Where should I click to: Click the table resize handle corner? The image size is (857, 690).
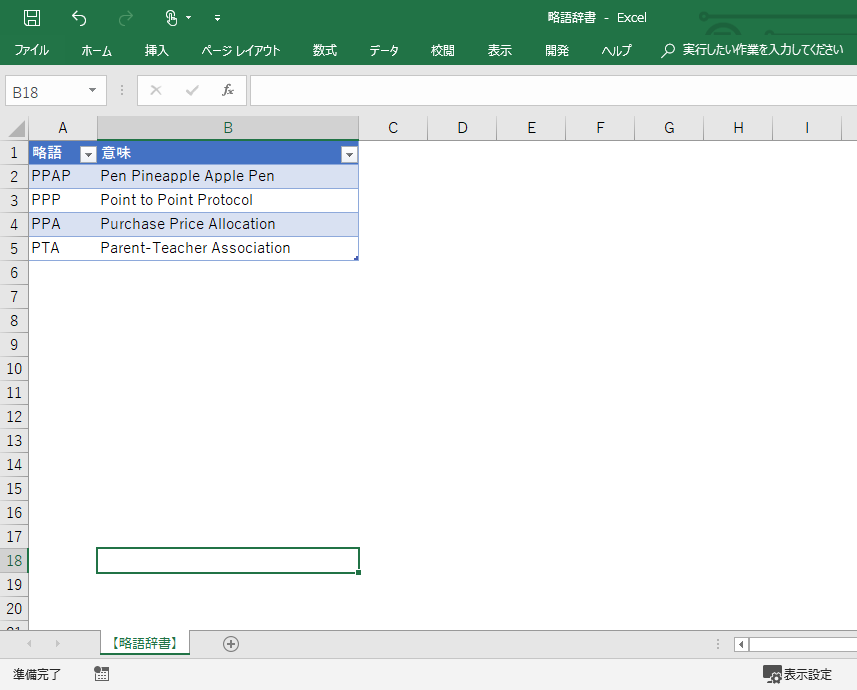[x=356, y=258]
